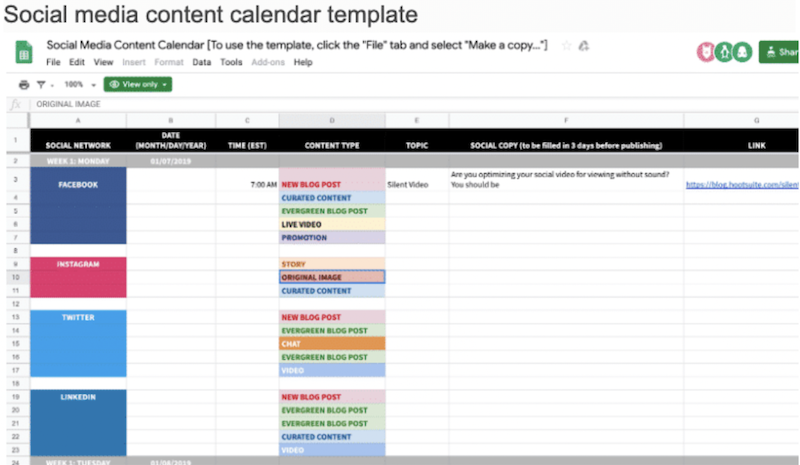Open the Format menu
Viewport: 800px width, 465px height.
pyautogui.click(x=169, y=62)
